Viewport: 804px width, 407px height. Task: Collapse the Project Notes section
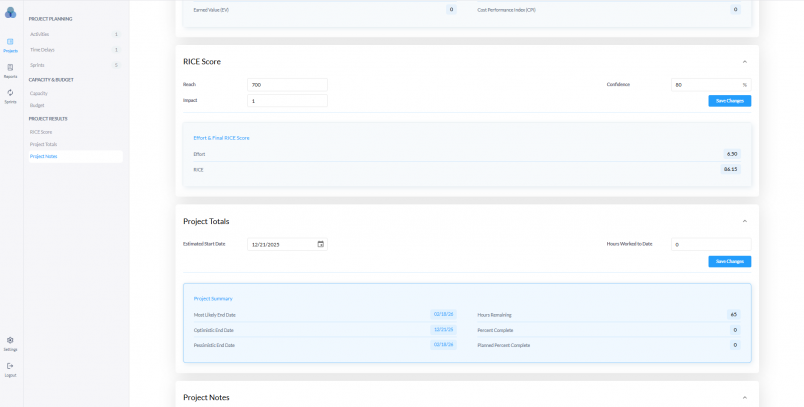pos(744,397)
